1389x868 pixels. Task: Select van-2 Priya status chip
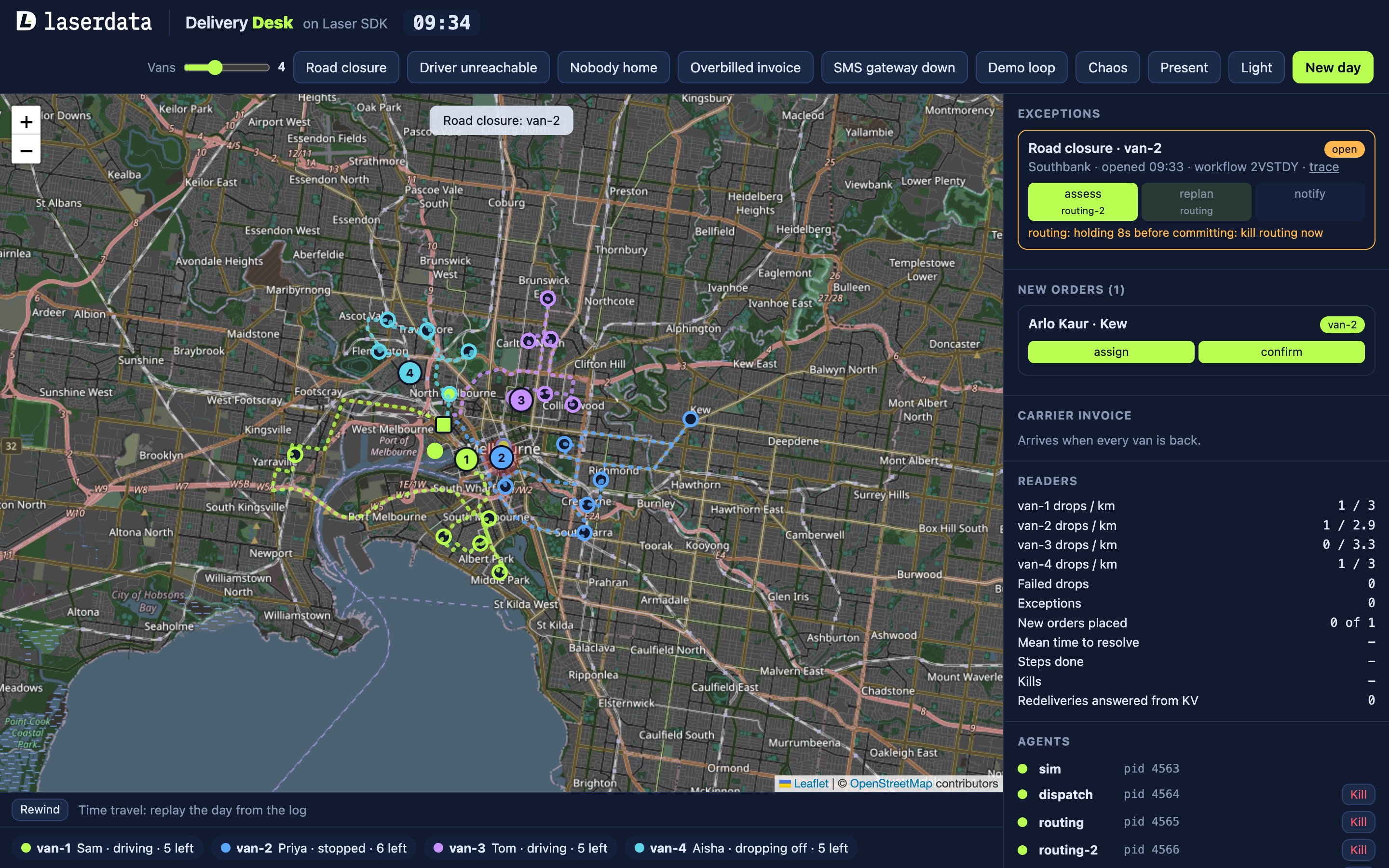[313, 848]
